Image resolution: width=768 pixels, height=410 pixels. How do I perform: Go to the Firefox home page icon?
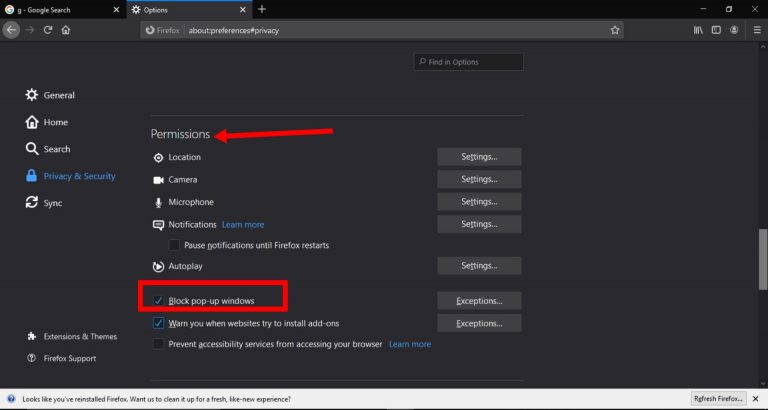click(66, 30)
